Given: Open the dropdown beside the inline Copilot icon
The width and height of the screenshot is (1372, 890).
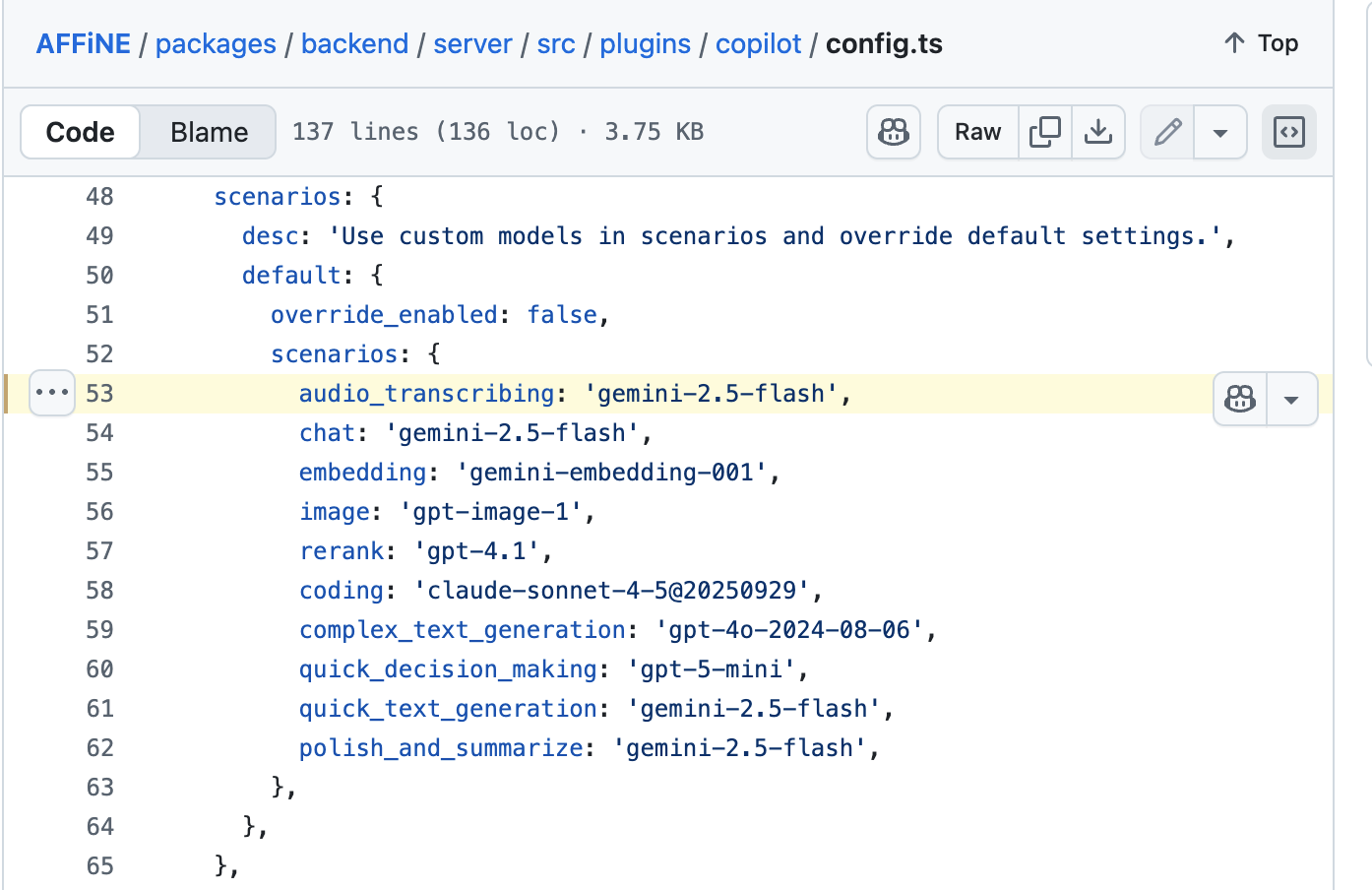Looking at the screenshot, I should [1291, 399].
